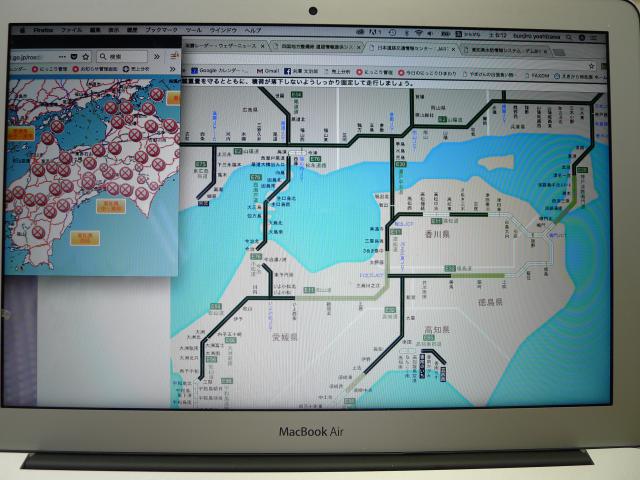
Task: Open Firefox page actions ellipsis
Action: coord(62,56)
